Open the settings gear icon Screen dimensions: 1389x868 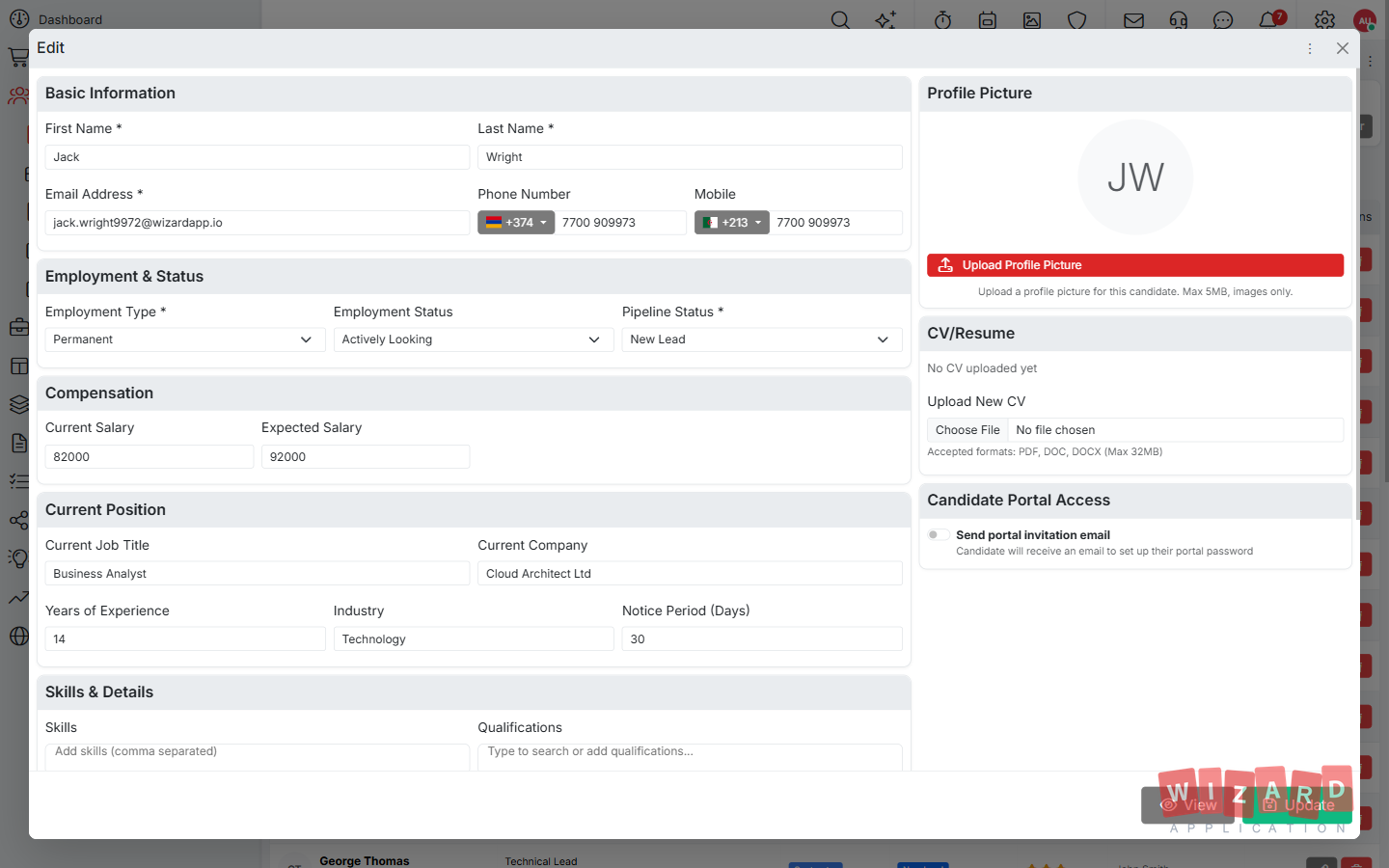click(1324, 20)
